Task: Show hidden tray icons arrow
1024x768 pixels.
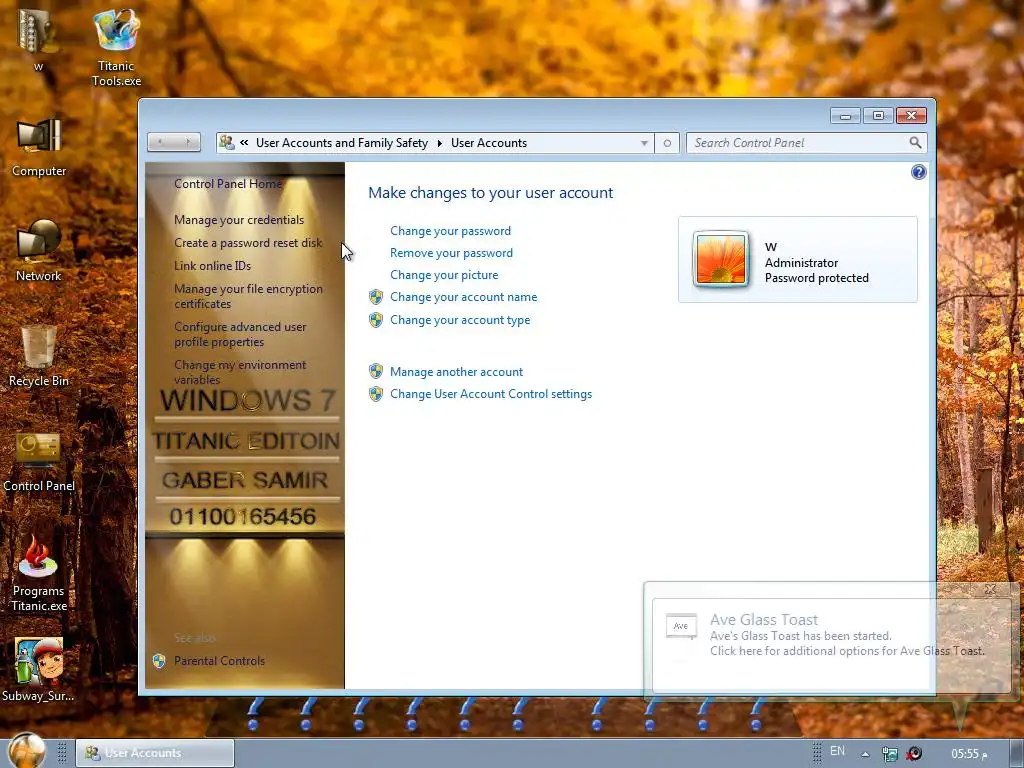Action: pyautogui.click(x=865, y=754)
